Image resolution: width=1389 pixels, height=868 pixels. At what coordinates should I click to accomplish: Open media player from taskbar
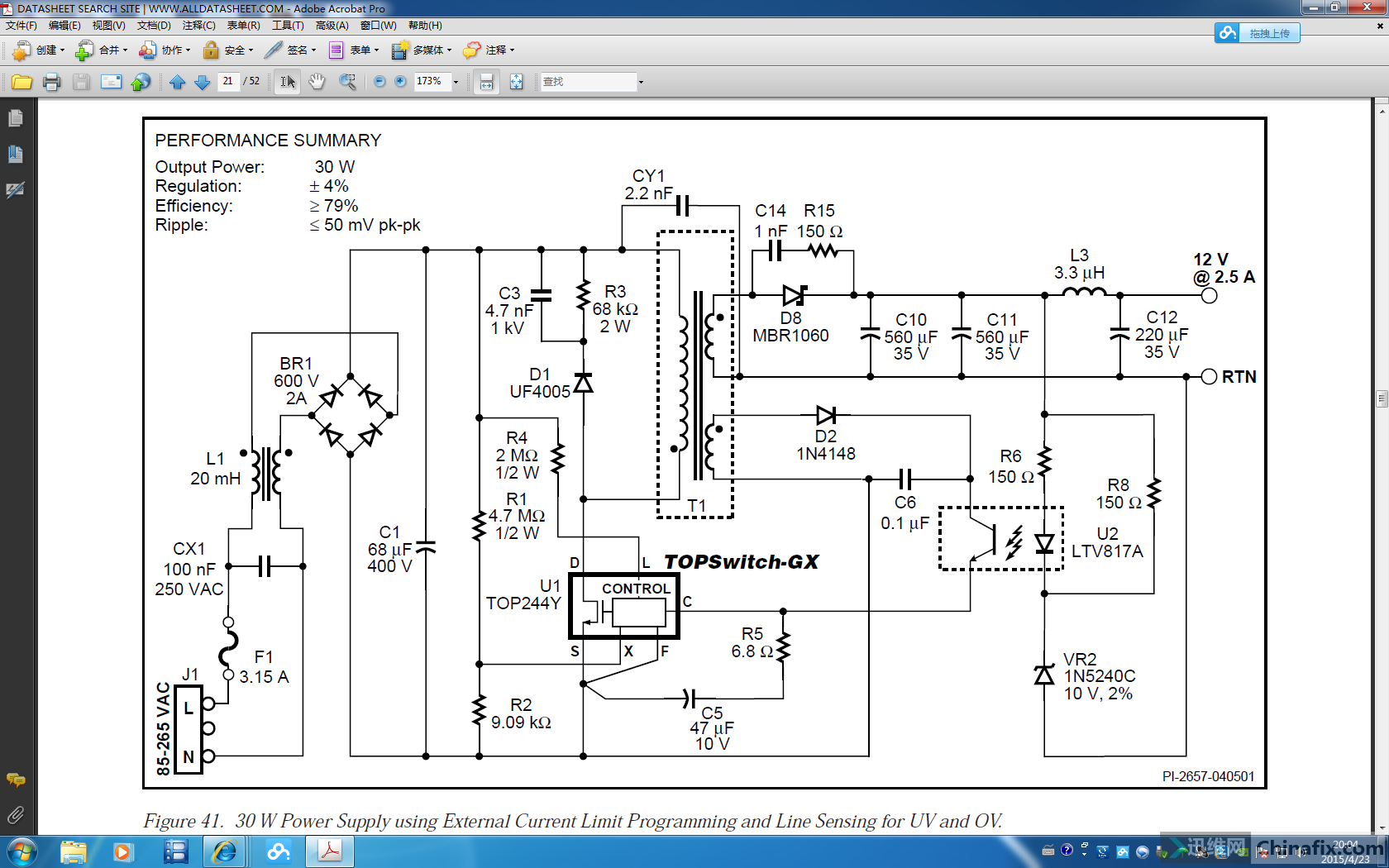122,851
